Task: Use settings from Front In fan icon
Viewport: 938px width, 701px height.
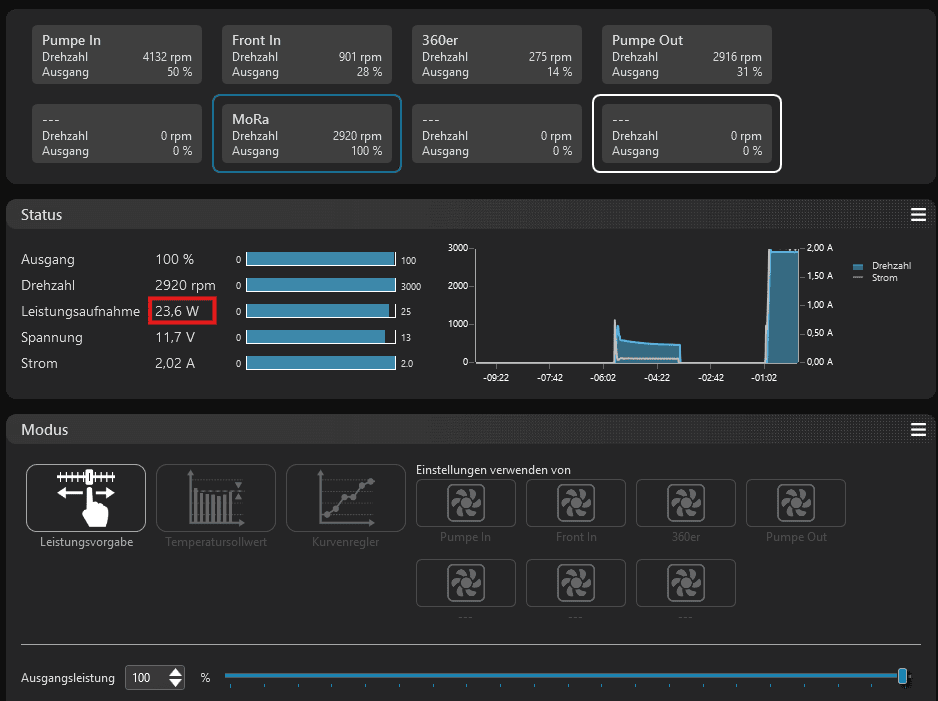Action: [x=575, y=503]
